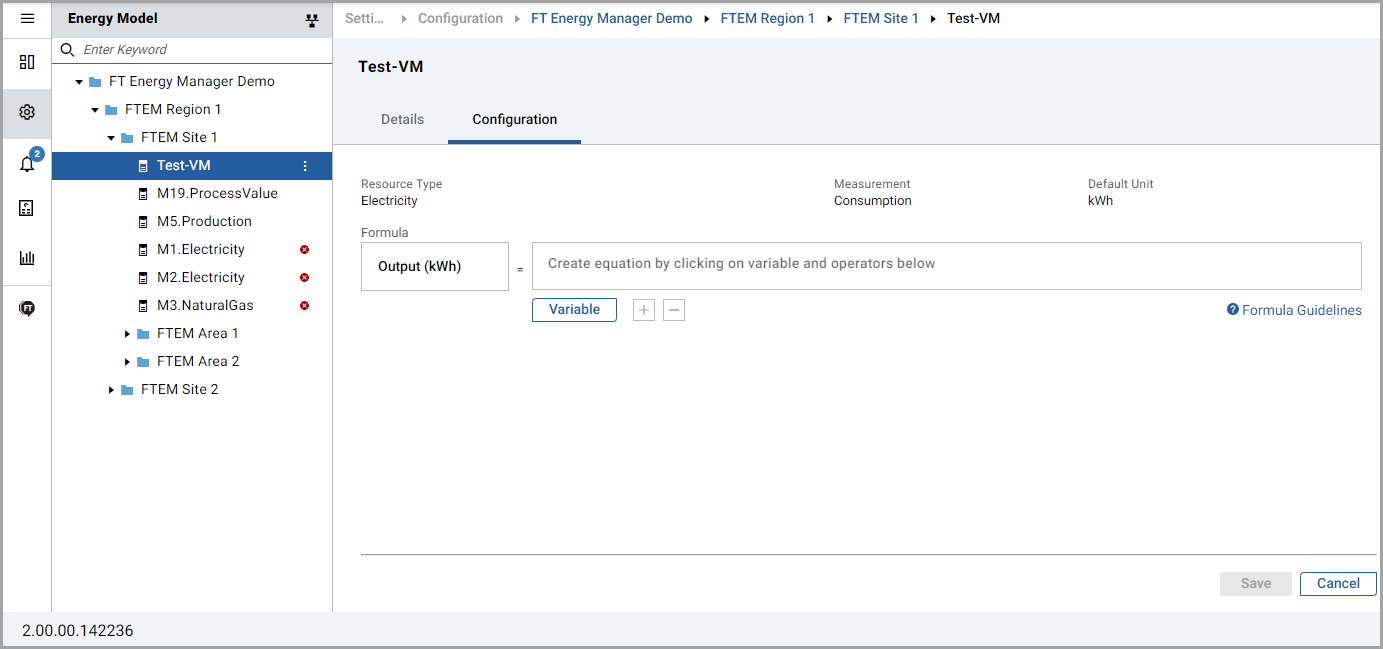Open the hamburger navigation menu

pos(27,18)
